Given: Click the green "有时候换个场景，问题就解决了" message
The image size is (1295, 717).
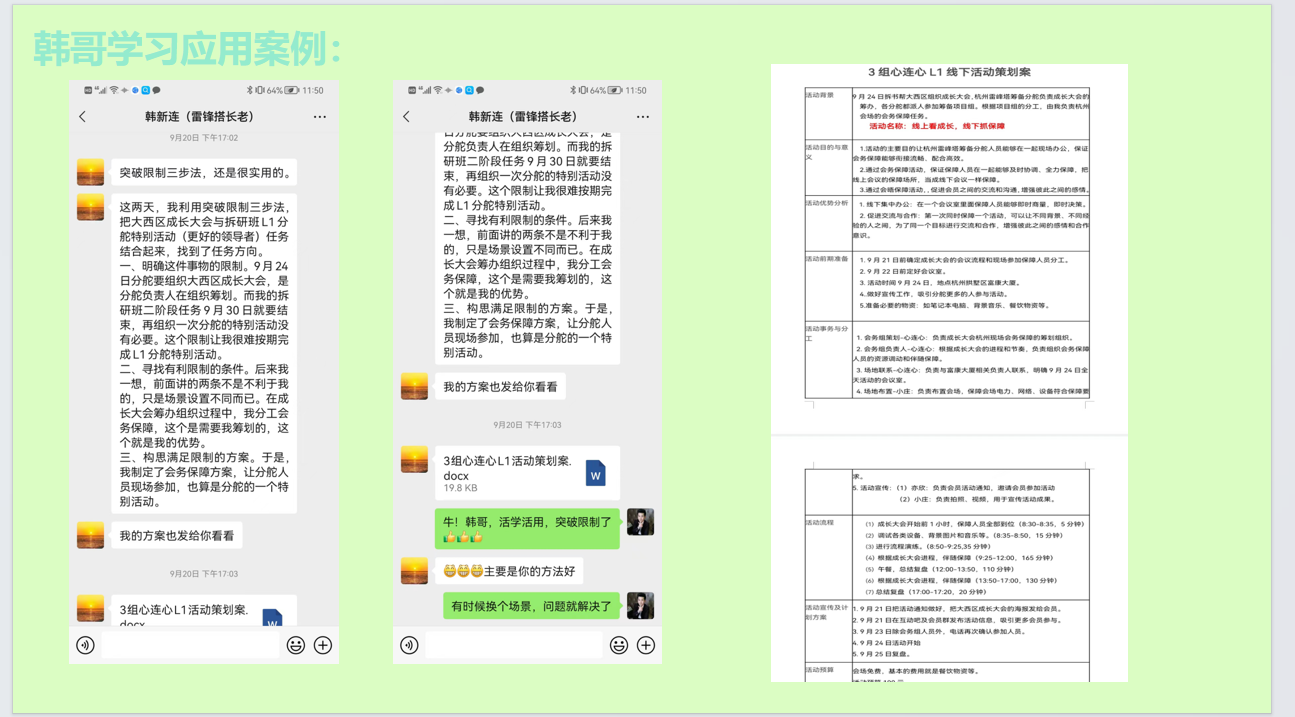Looking at the screenshot, I should coord(531,606).
